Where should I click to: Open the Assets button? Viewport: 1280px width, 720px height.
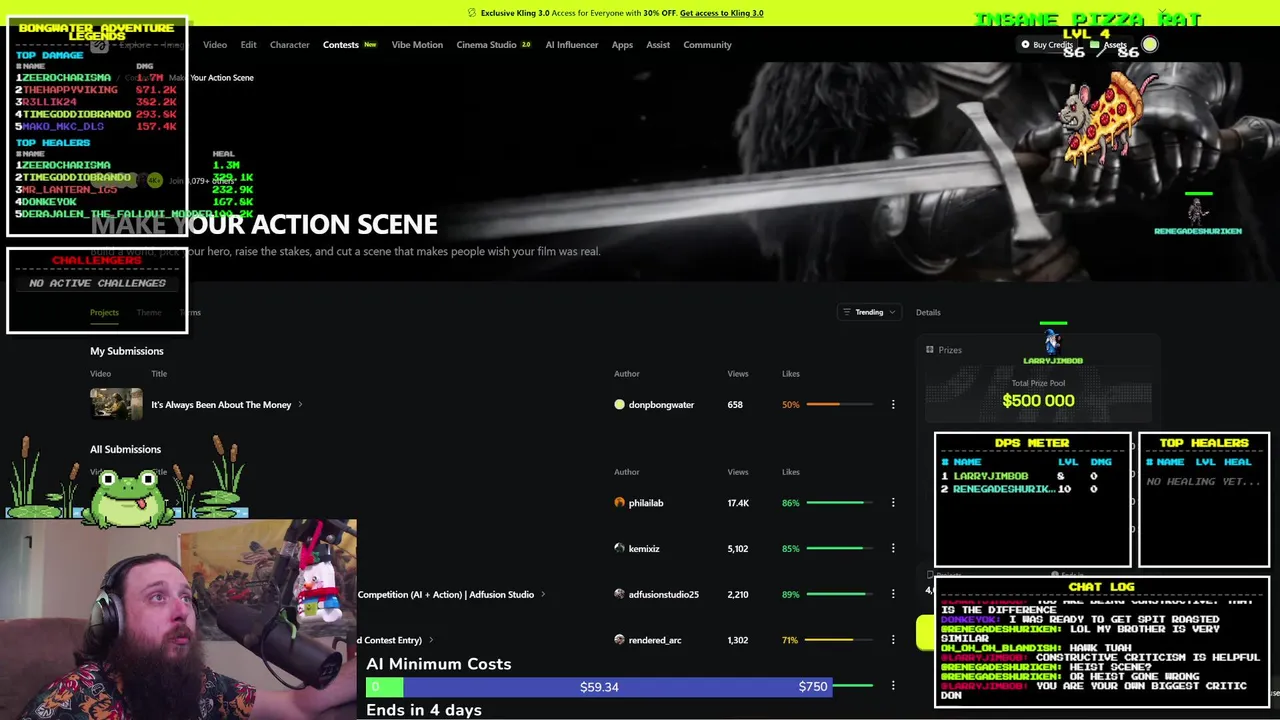pos(1109,45)
